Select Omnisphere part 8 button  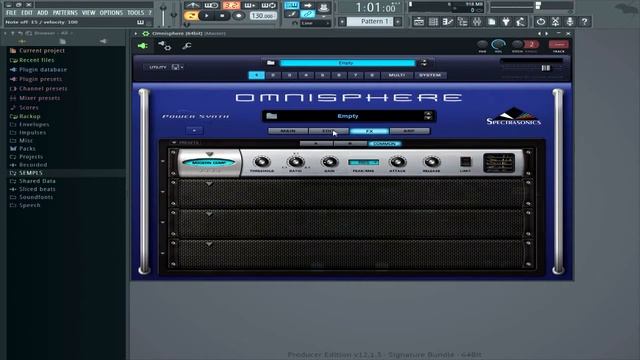click(x=372, y=75)
